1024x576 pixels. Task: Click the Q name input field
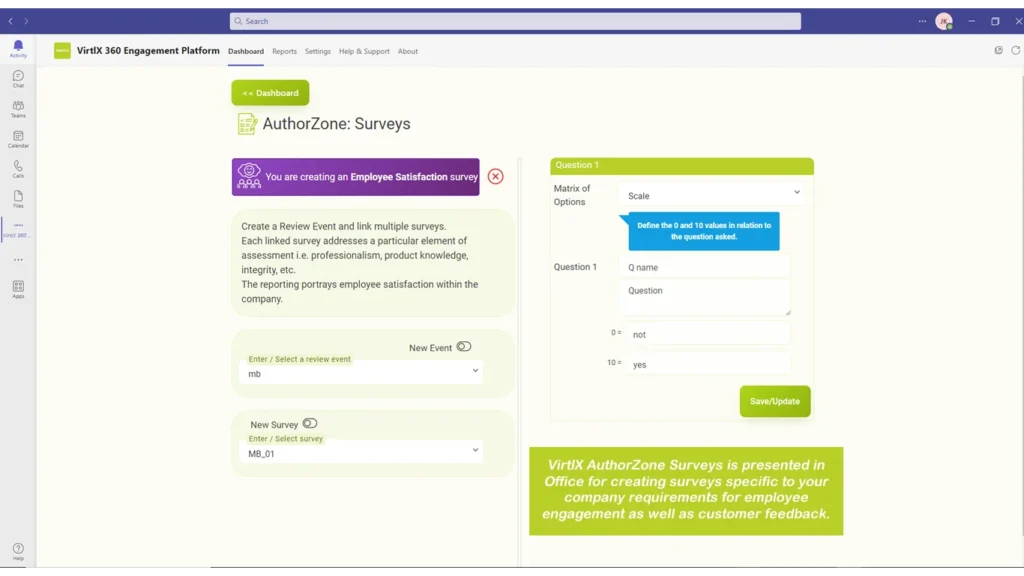(x=704, y=267)
